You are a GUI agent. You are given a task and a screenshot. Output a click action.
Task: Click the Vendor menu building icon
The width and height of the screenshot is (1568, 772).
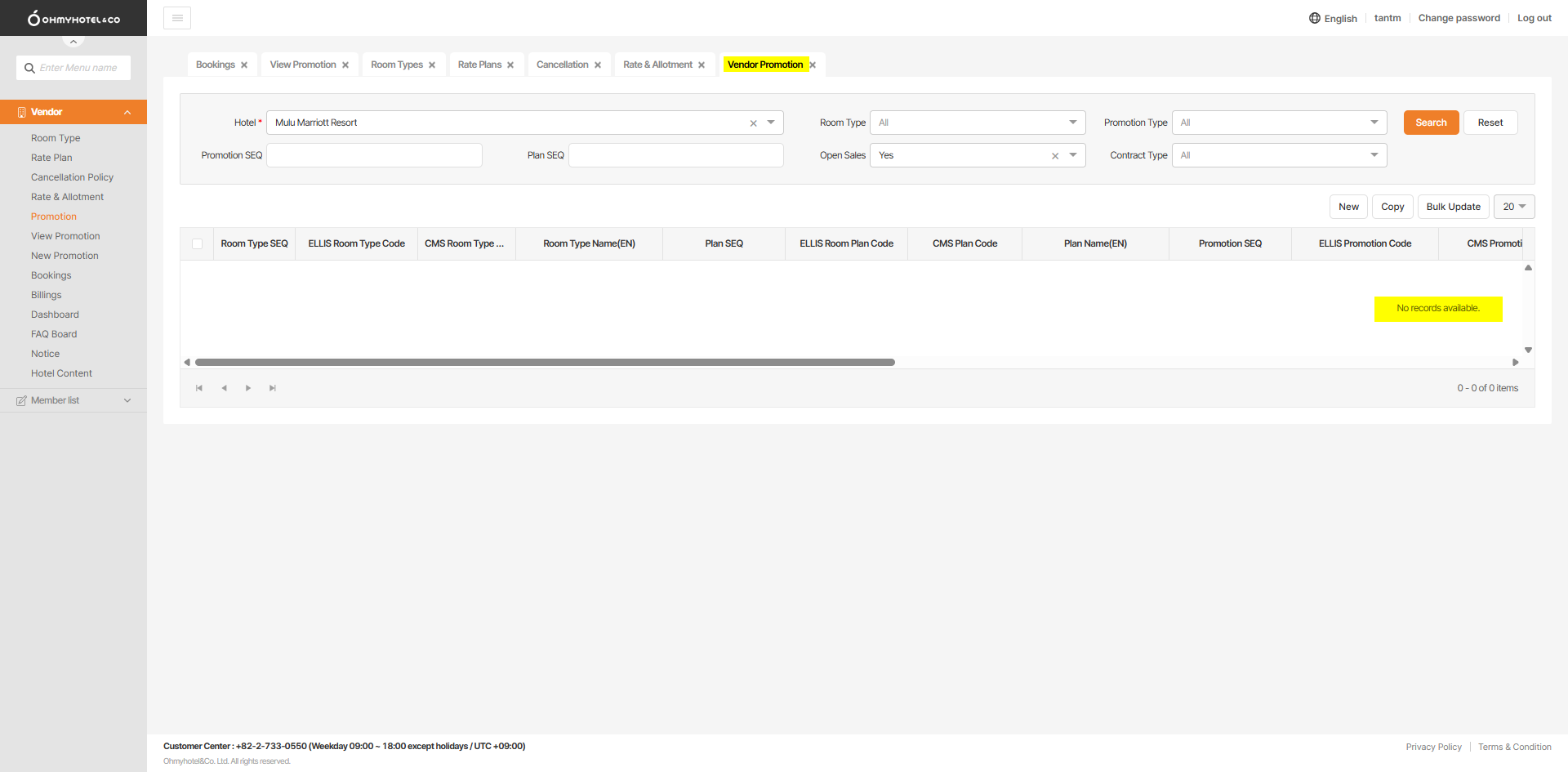click(x=21, y=112)
